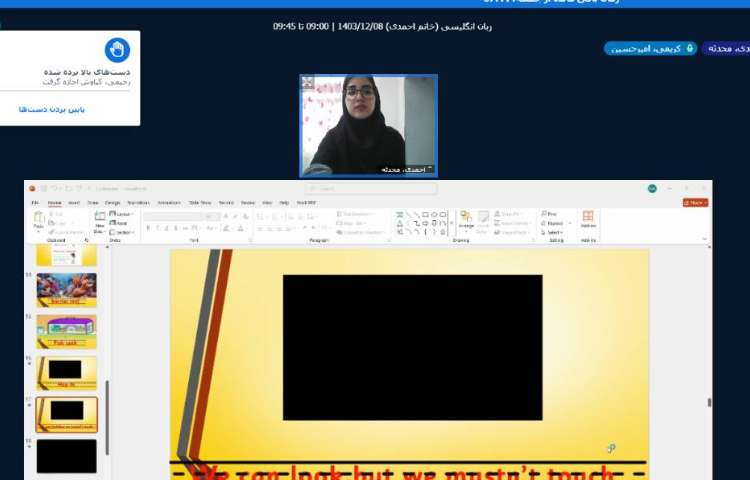This screenshot has height=480, width=750.
Task: Toggle Align Left for paragraph
Action: pyautogui.click(x=260, y=229)
